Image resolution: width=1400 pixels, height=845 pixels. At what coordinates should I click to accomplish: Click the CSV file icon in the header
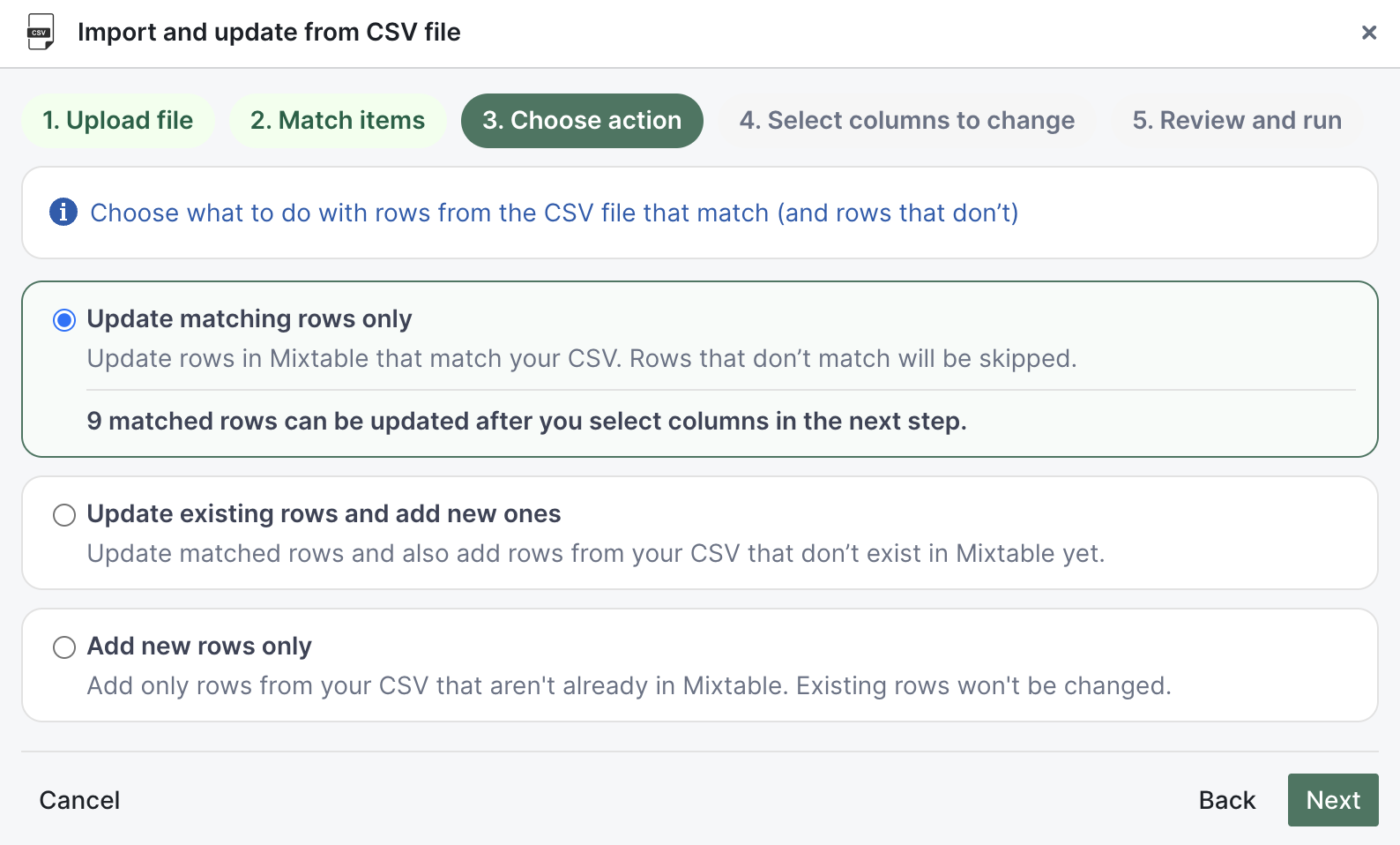tap(40, 32)
